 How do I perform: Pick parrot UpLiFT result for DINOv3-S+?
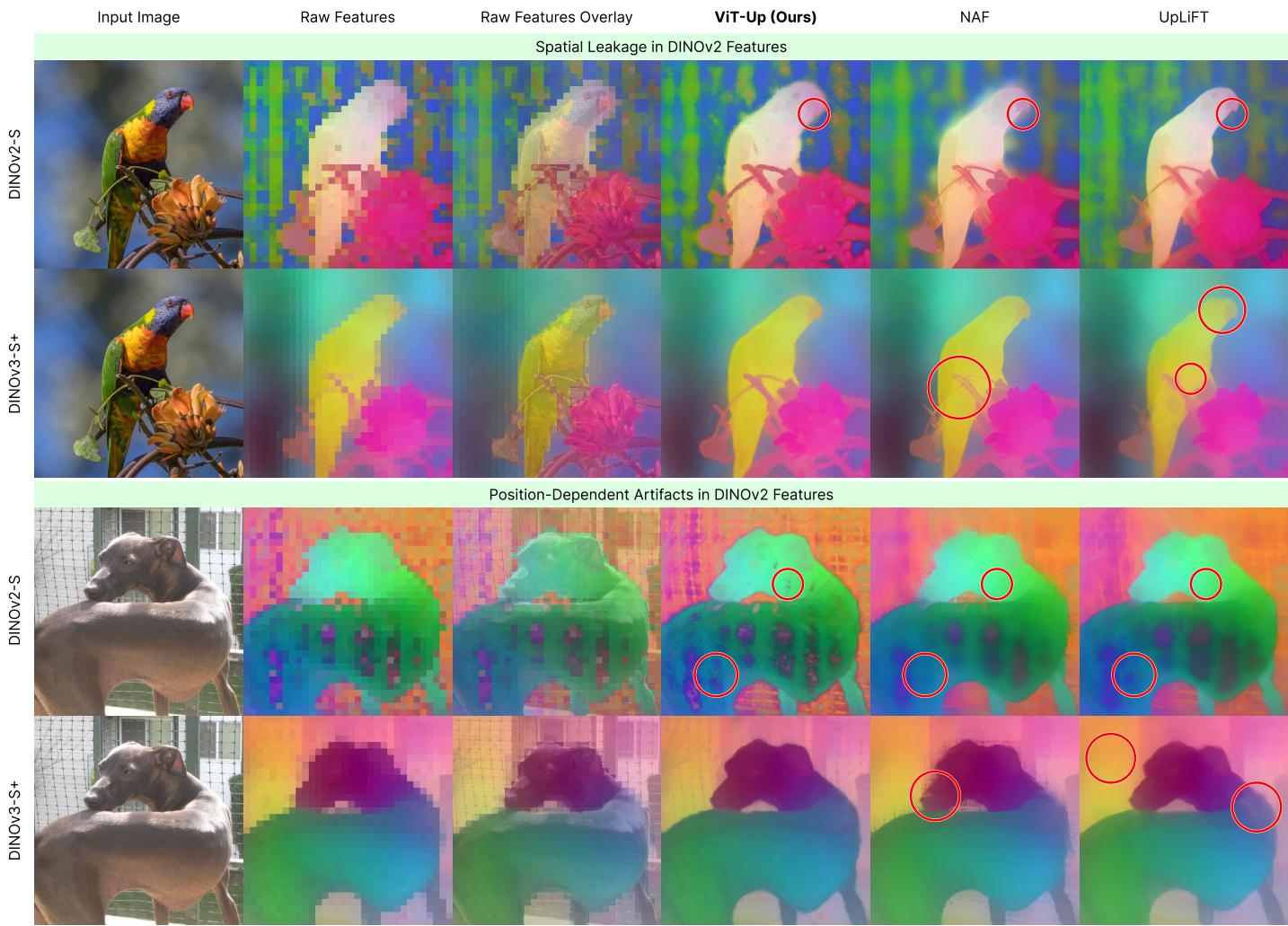(1184, 374)
